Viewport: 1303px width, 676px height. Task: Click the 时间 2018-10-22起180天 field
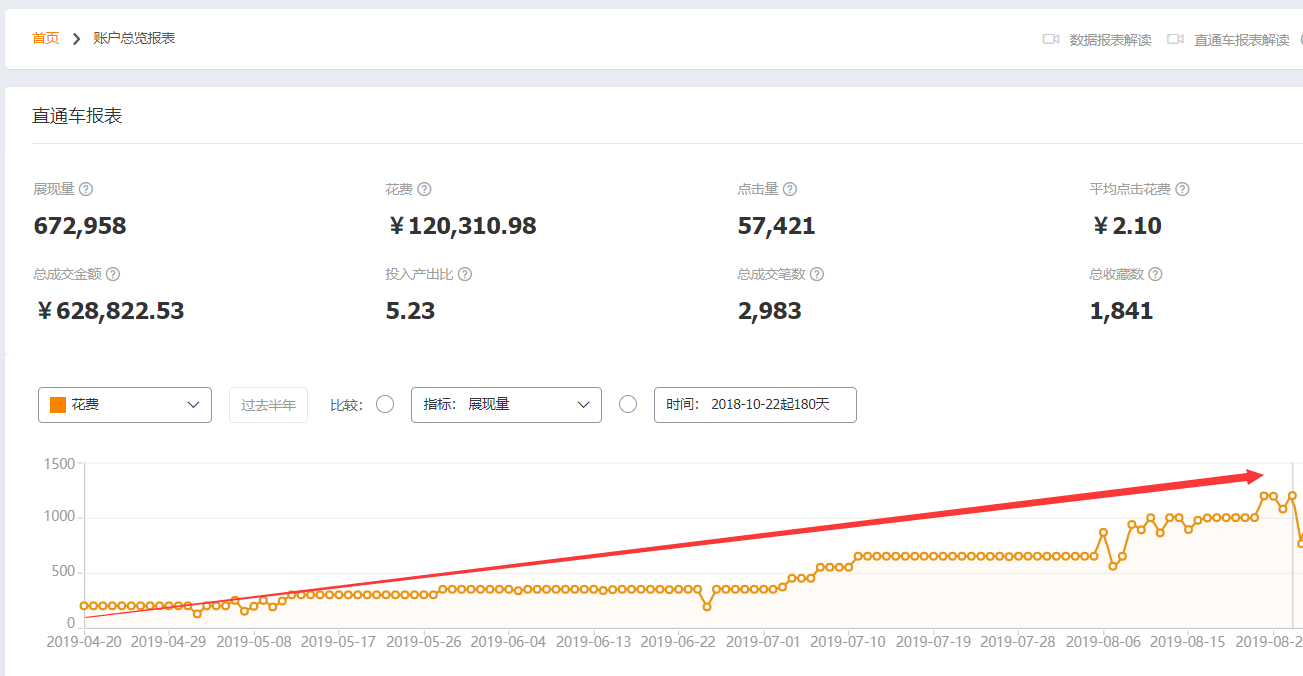(x=755, y=405)
